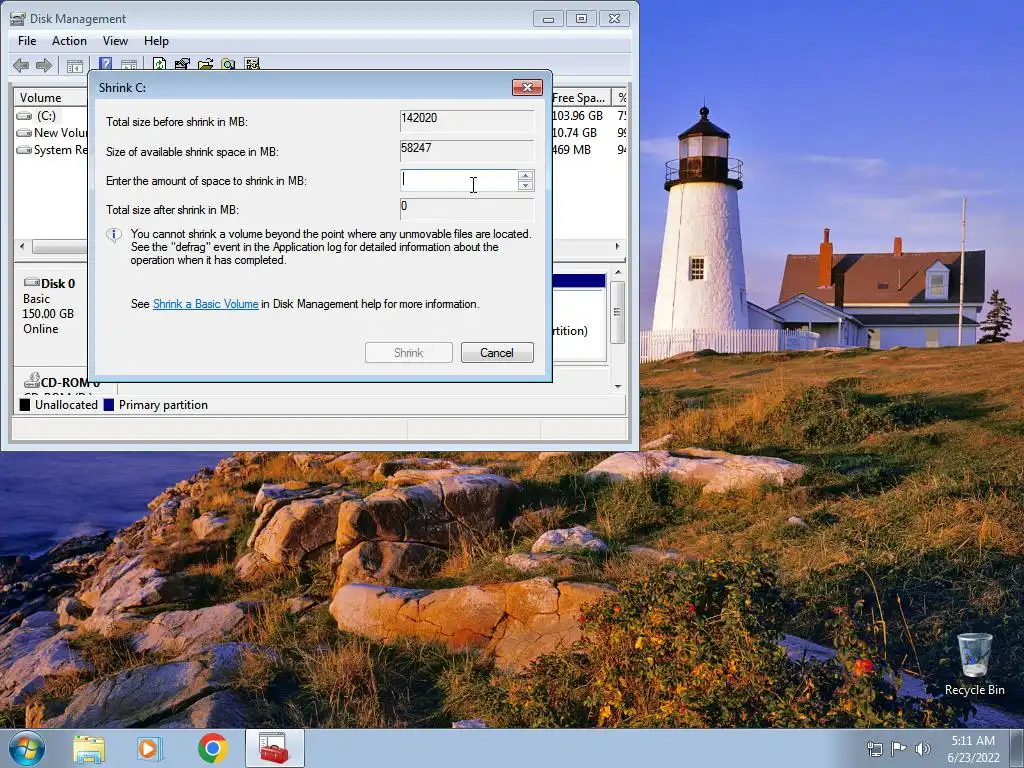
Task: Click the Total size after shrink field
Action: 467,209
